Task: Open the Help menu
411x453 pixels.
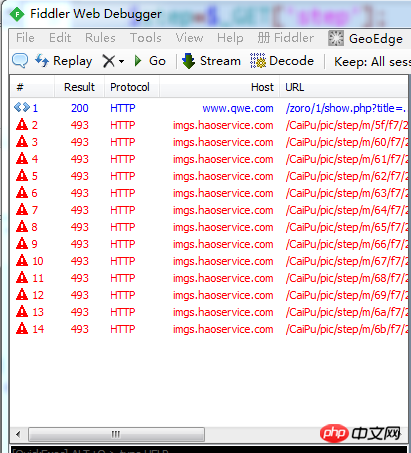Action: (230, 38)
